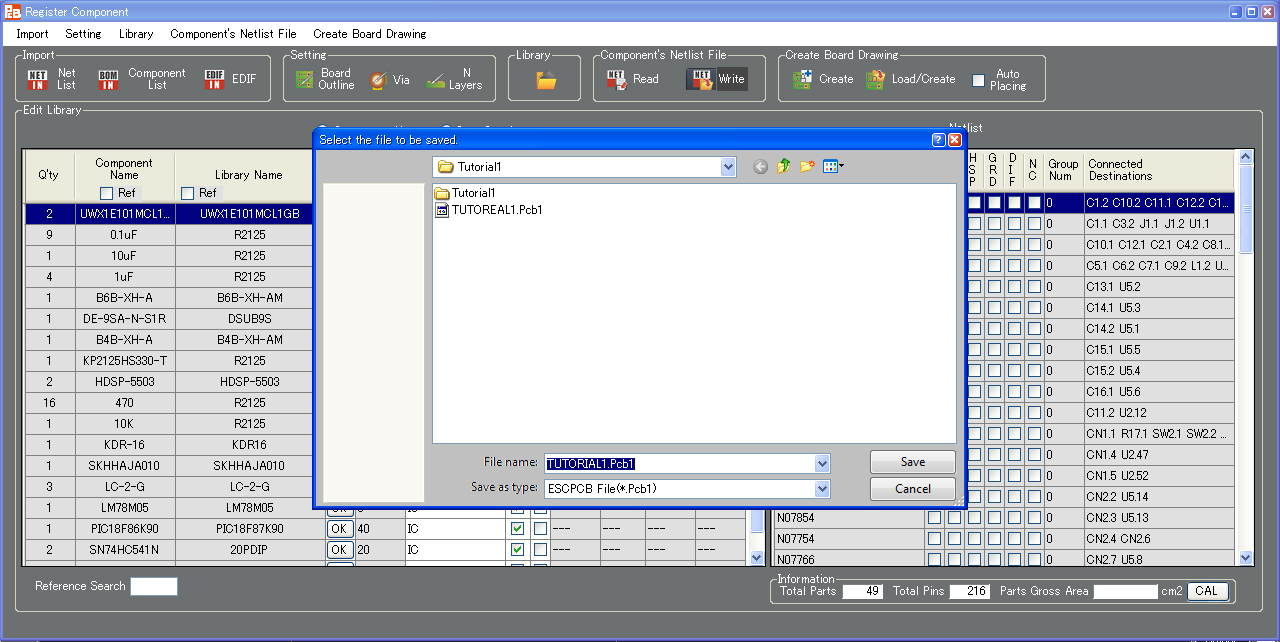This screenshot has height=642, width=1280.
Task: Open the View menu icon in save dialog
Action: 834,167
